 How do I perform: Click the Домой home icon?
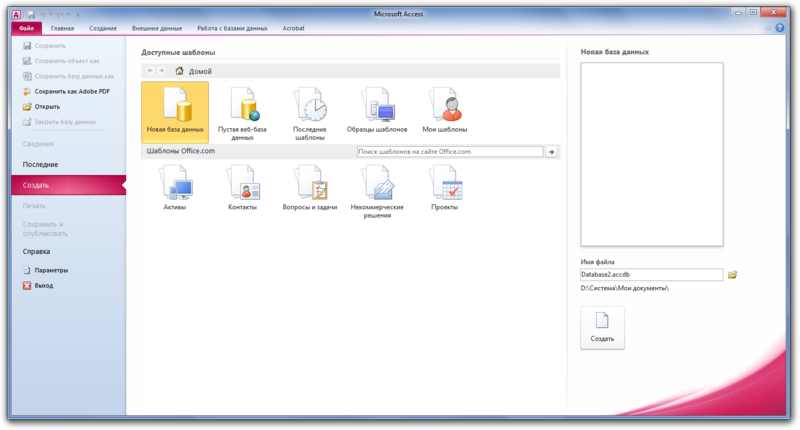point(180,71)
